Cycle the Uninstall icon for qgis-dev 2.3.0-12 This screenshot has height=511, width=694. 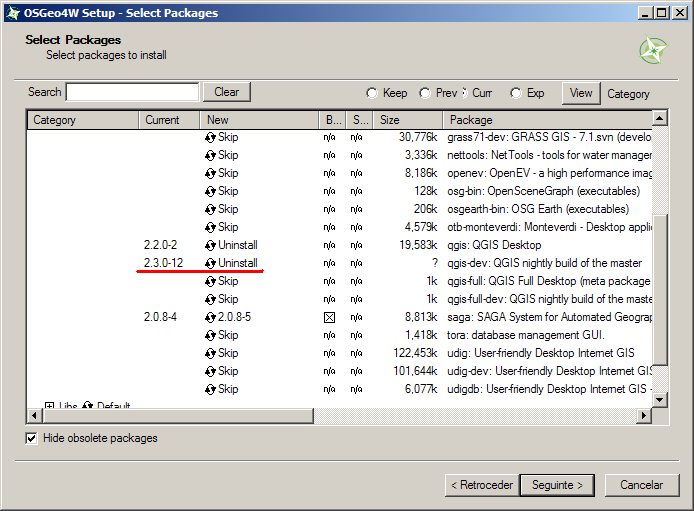click(210, 264)
